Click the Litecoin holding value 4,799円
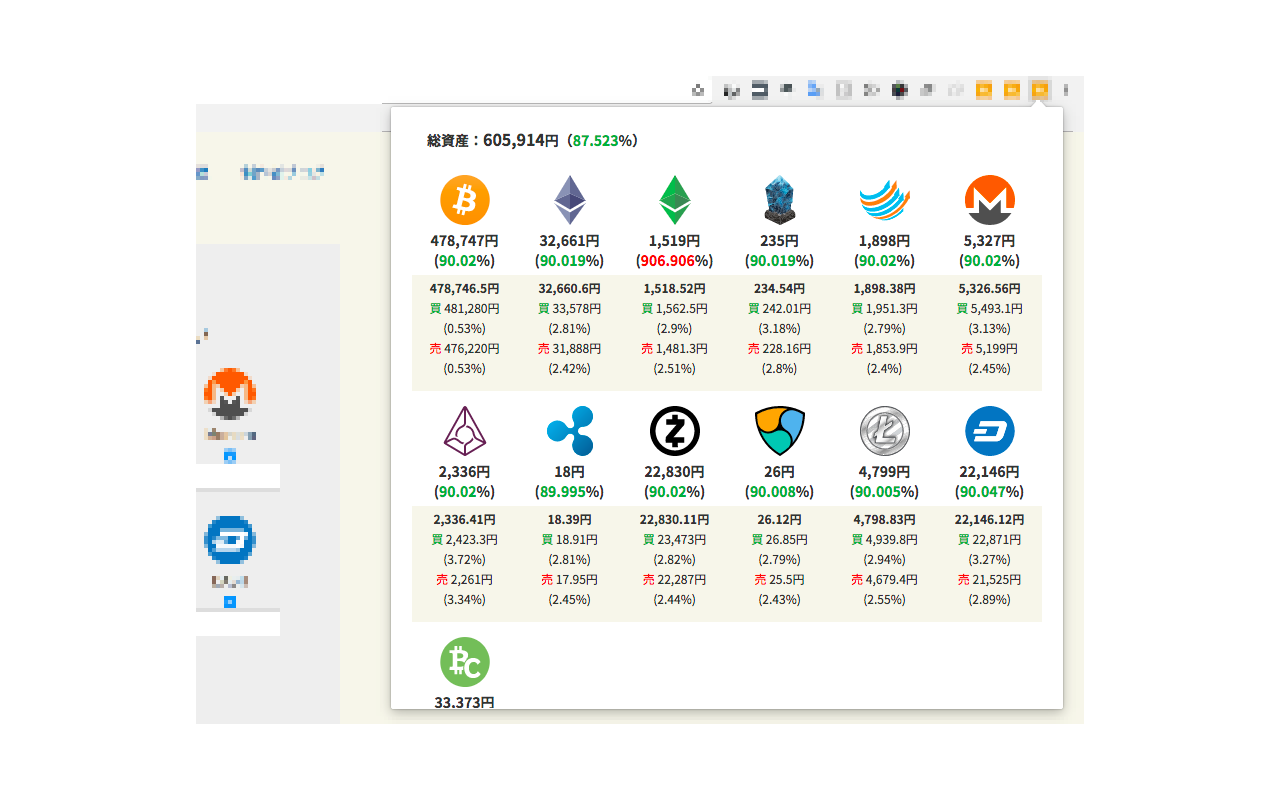Image resolution: width=1280 pixels, height=800 pixels. (x=885, y=472)
